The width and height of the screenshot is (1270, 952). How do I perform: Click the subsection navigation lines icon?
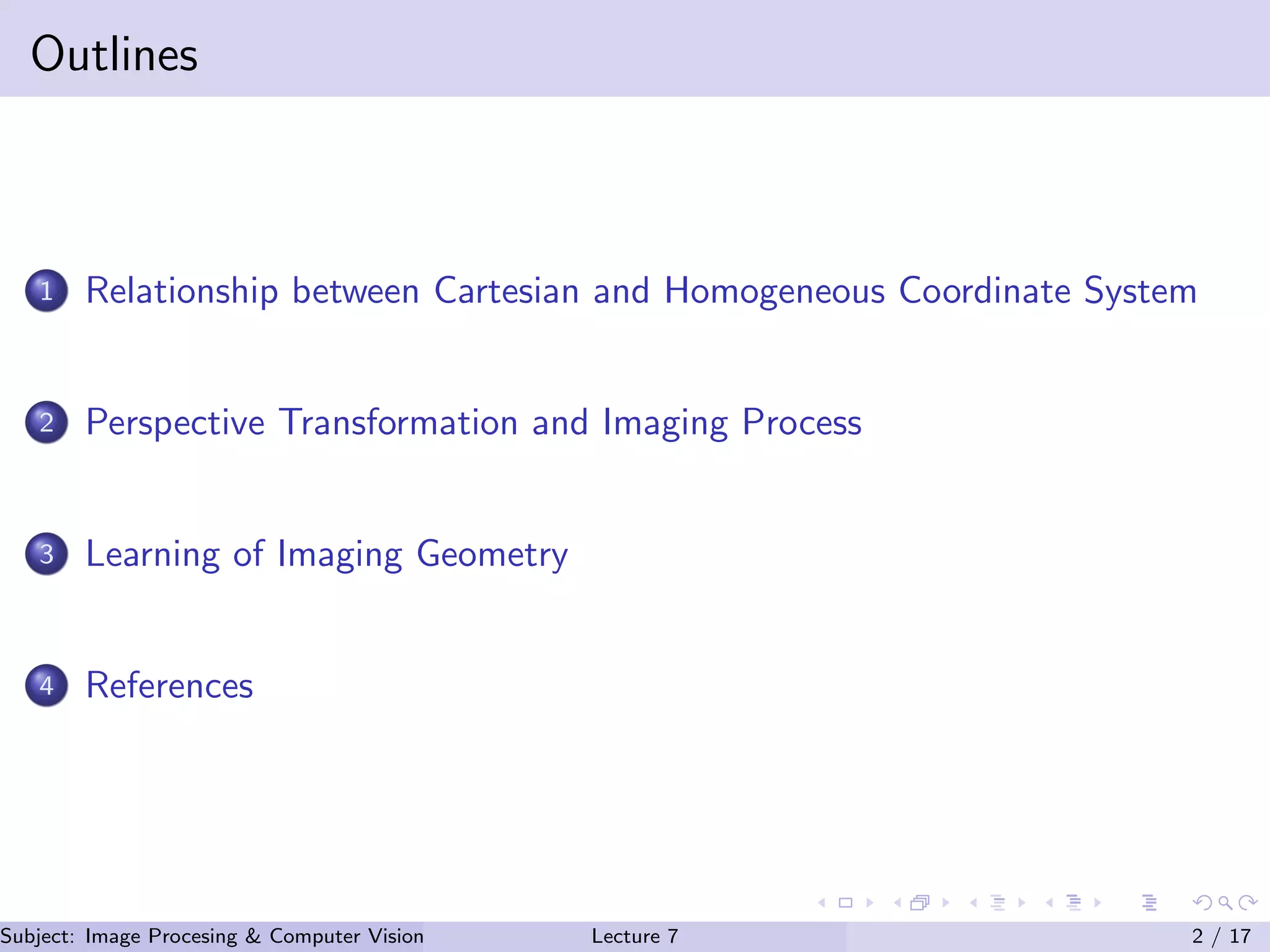997,903
